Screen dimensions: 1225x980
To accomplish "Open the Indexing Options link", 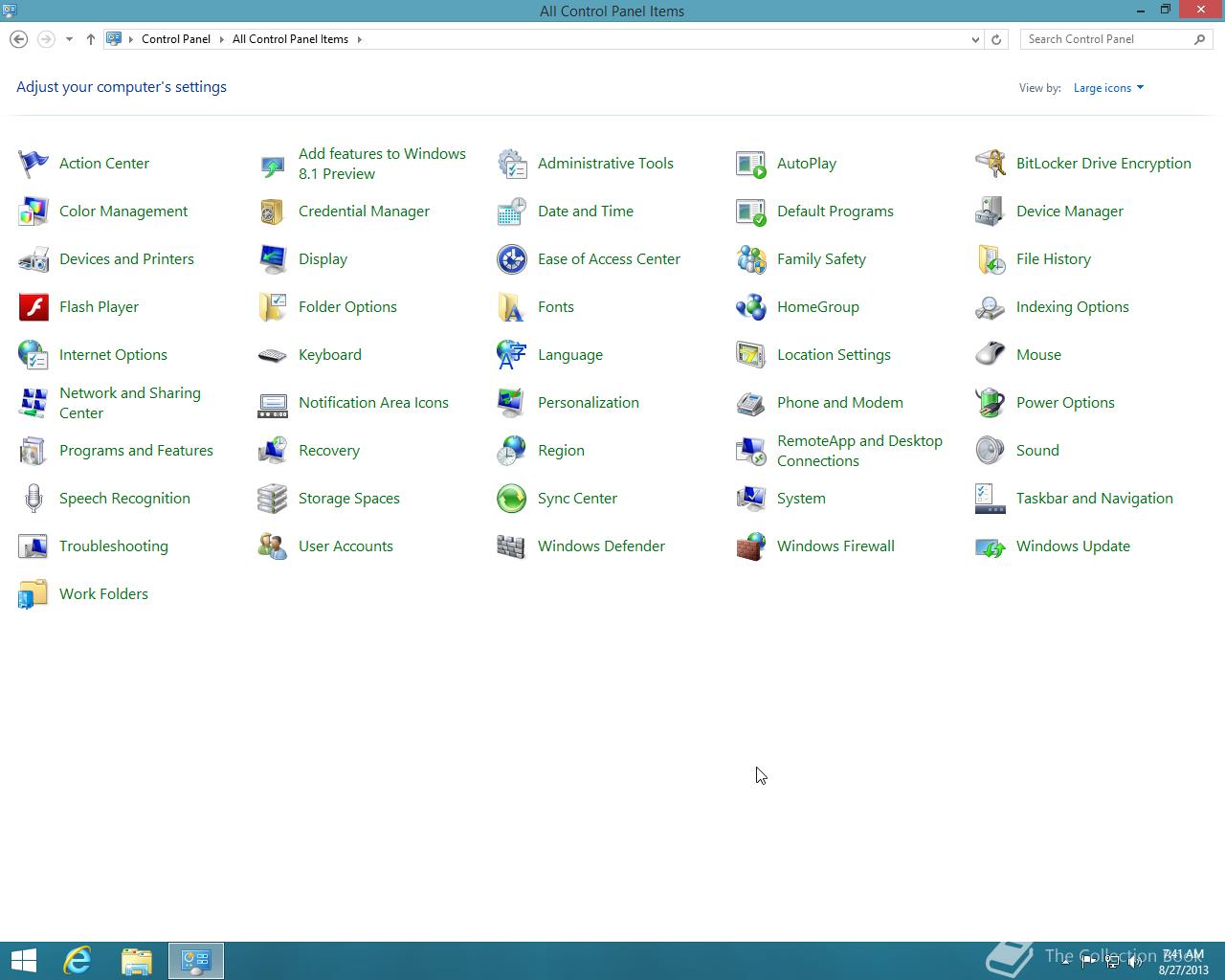I will (x=1073, y=307).
